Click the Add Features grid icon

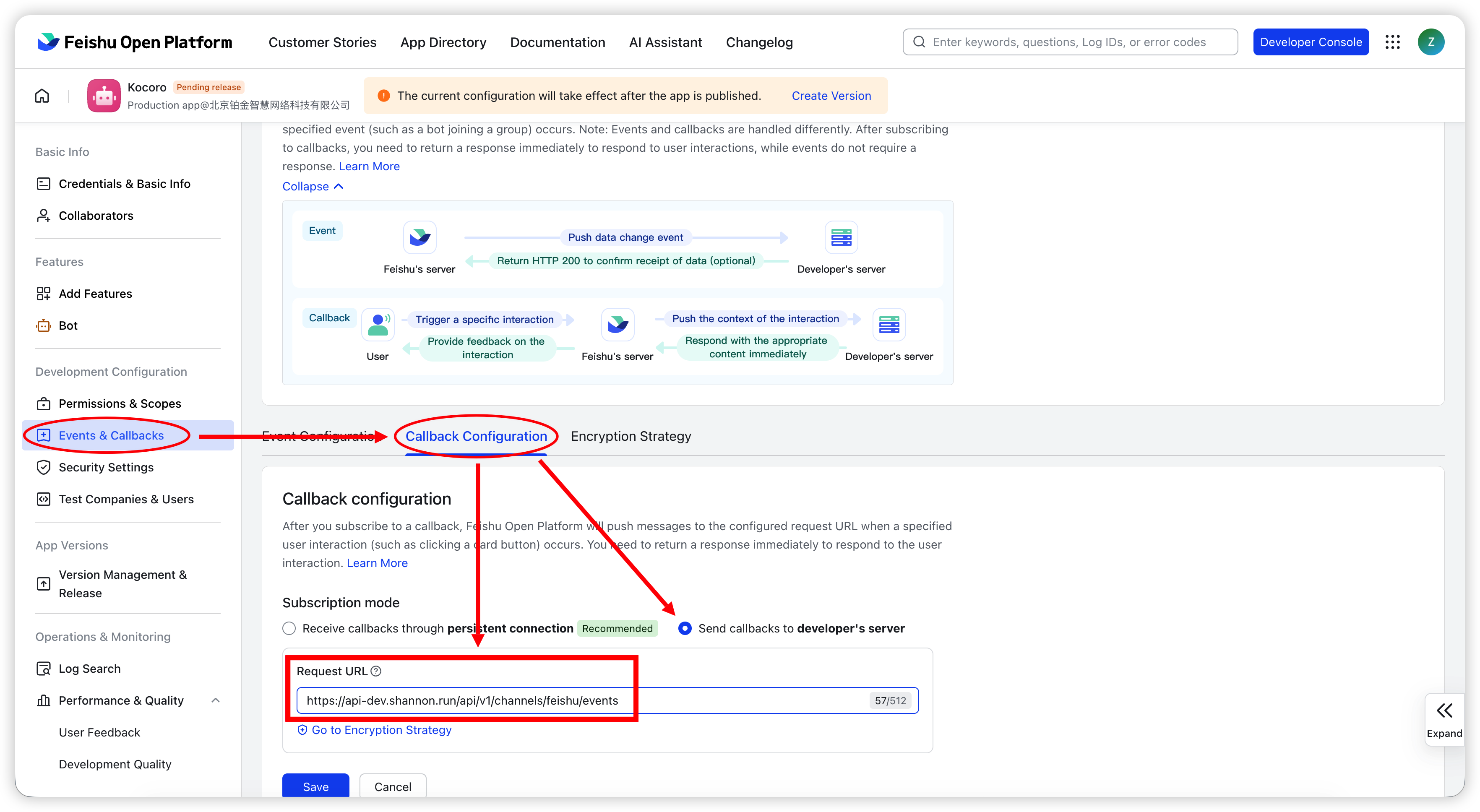(x=44, y=294)
